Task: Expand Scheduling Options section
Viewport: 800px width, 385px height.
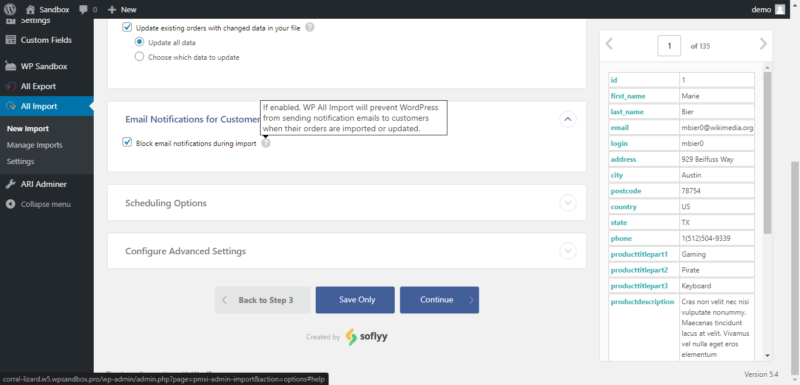Action: pos(568,203)
